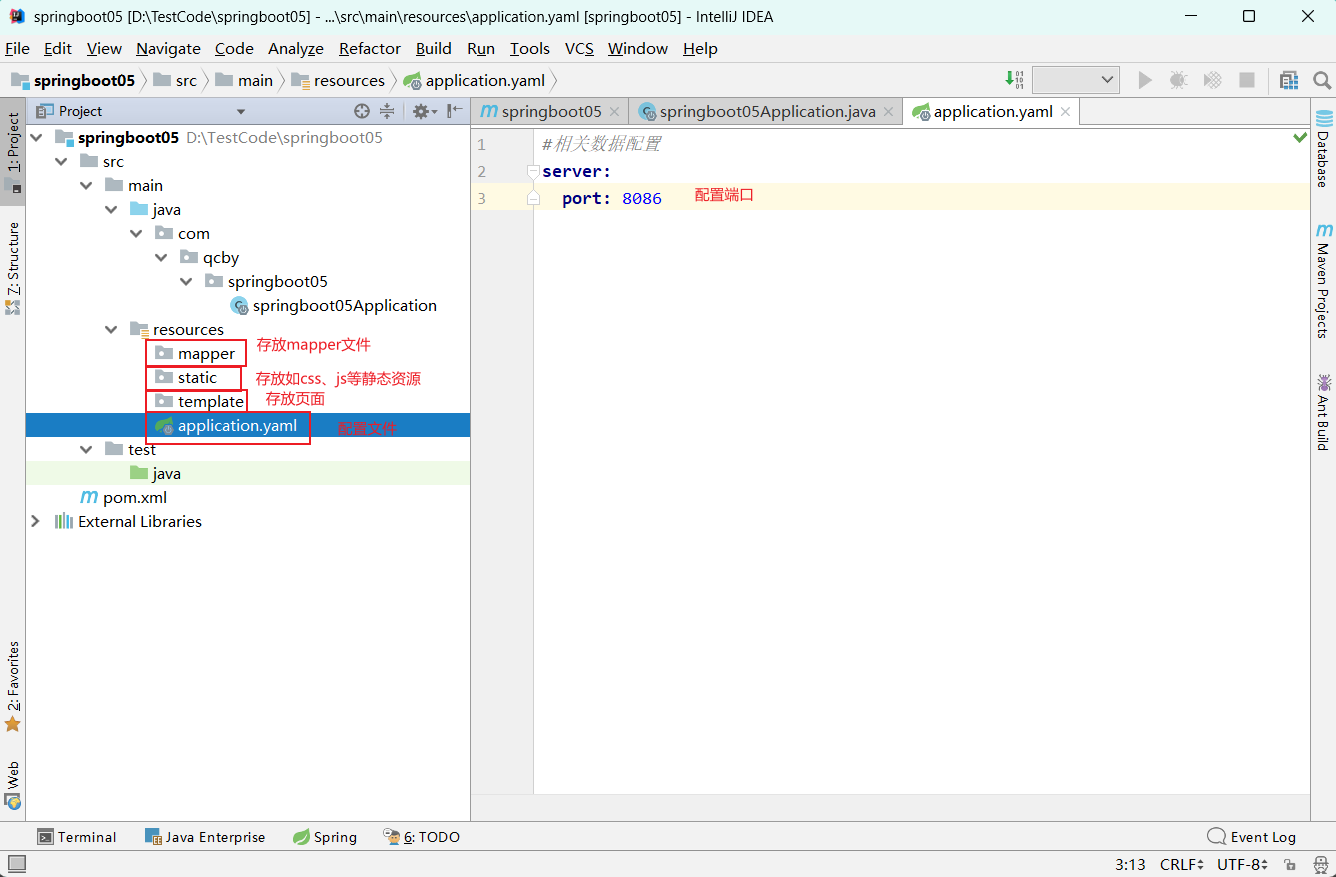Click the Run with Coverage icon
This screenshot has height=877, width=1336.
tap(1212, 80)
